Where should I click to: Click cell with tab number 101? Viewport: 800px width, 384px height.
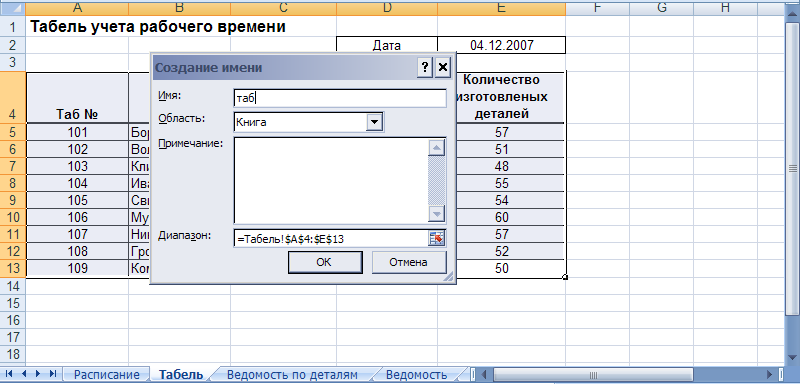(x=77, y=133)
